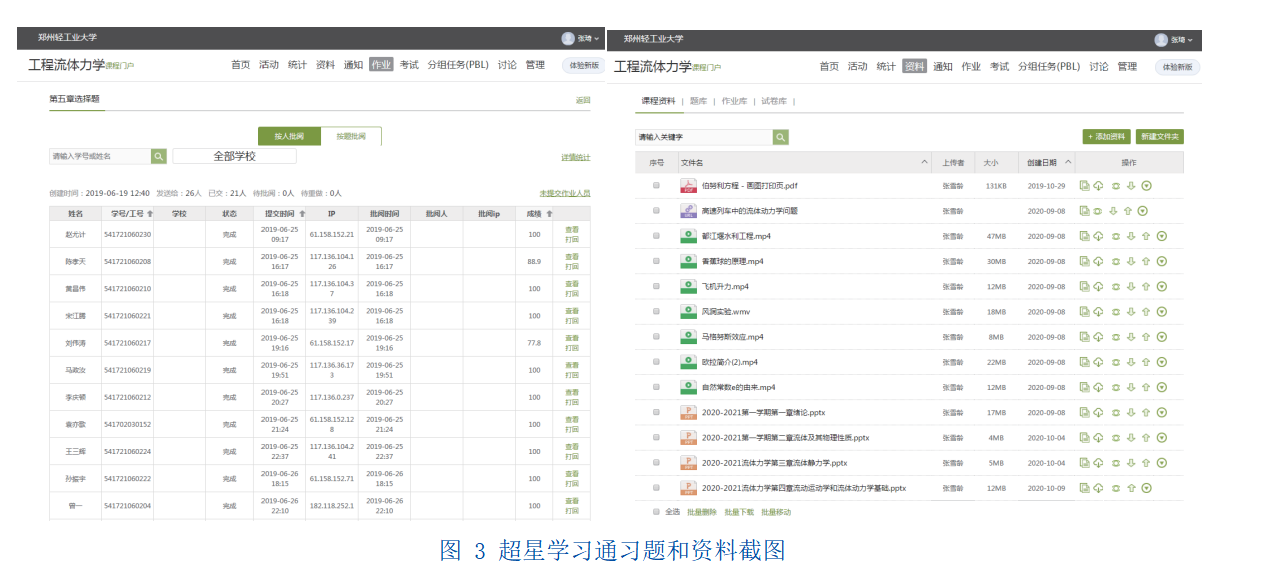Screen dimensions: 1271x576
Task: Open the 全部学校 school dropdown
Action: (234, 156)
